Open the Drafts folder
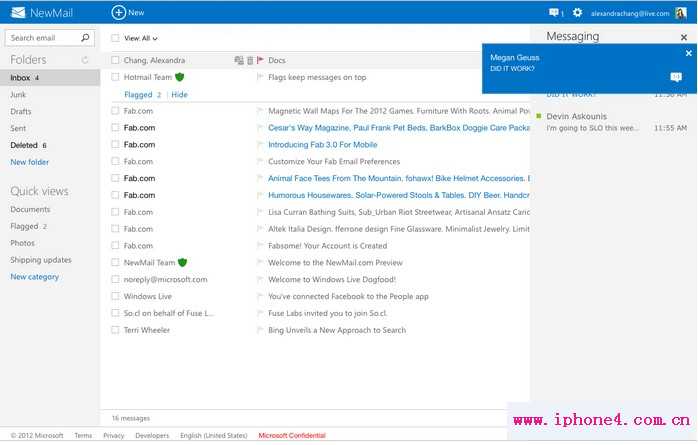 point(21,111)
